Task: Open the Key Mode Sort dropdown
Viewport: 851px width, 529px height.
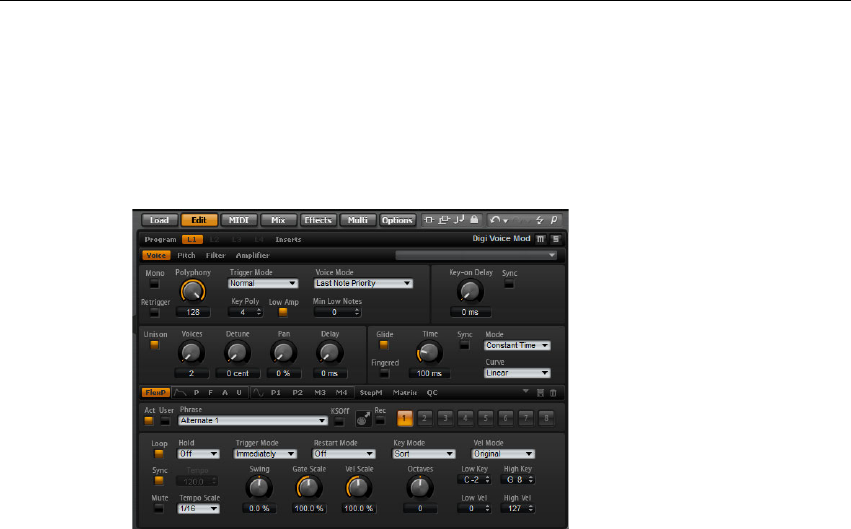Action: [x=424, y=454]
